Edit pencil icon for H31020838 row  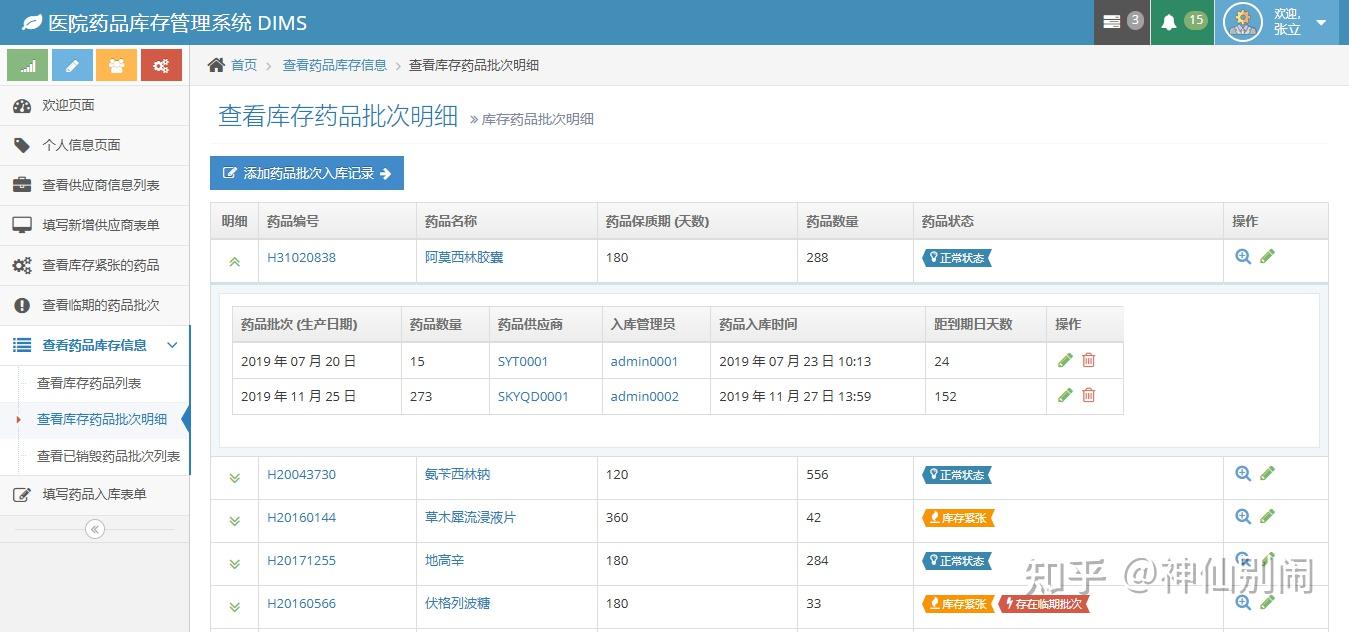[1267, 256]
